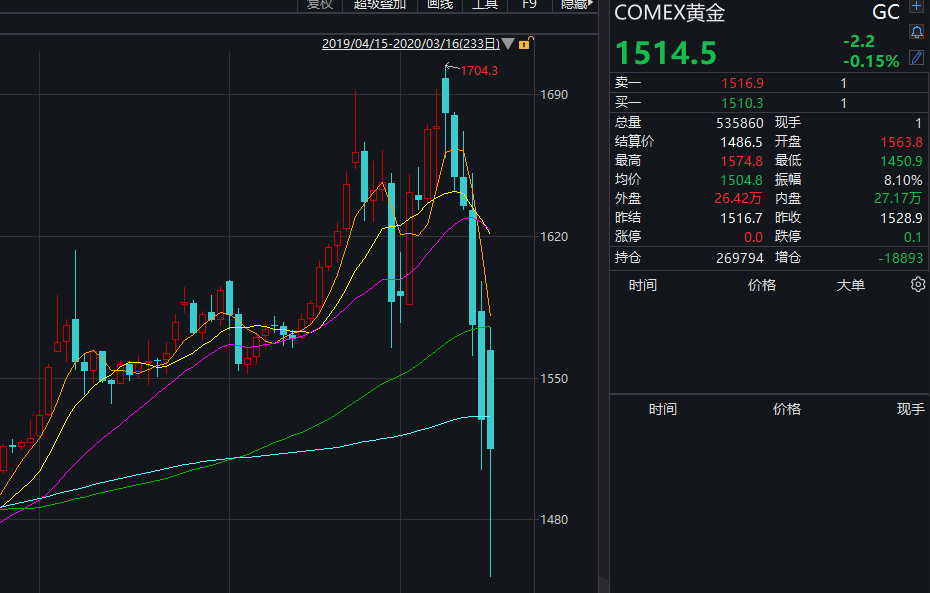Screen dimensions: 930x593
Task: Open the 工具 menu
Action: 485,4
